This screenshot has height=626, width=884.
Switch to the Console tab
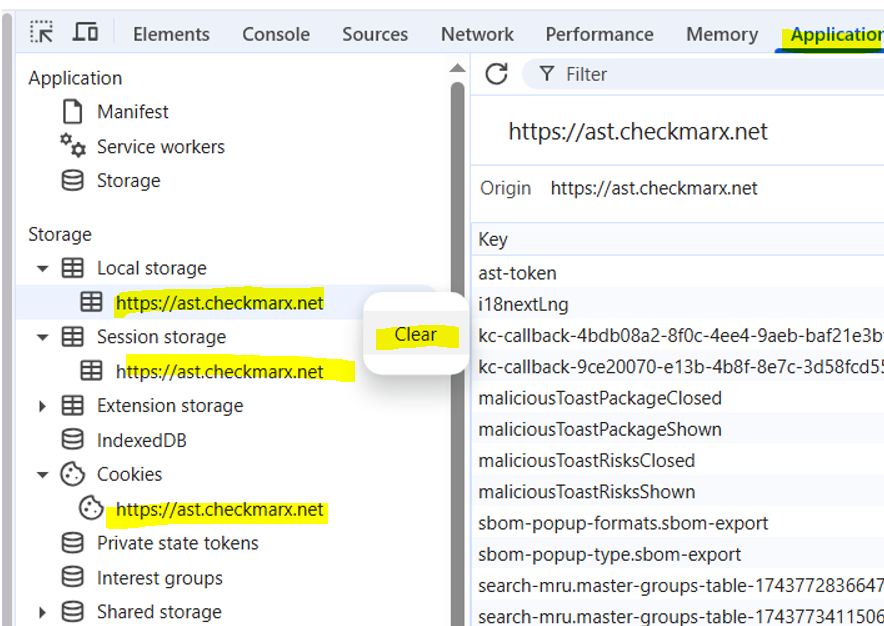pyautogui.click(x=276, y=34)
